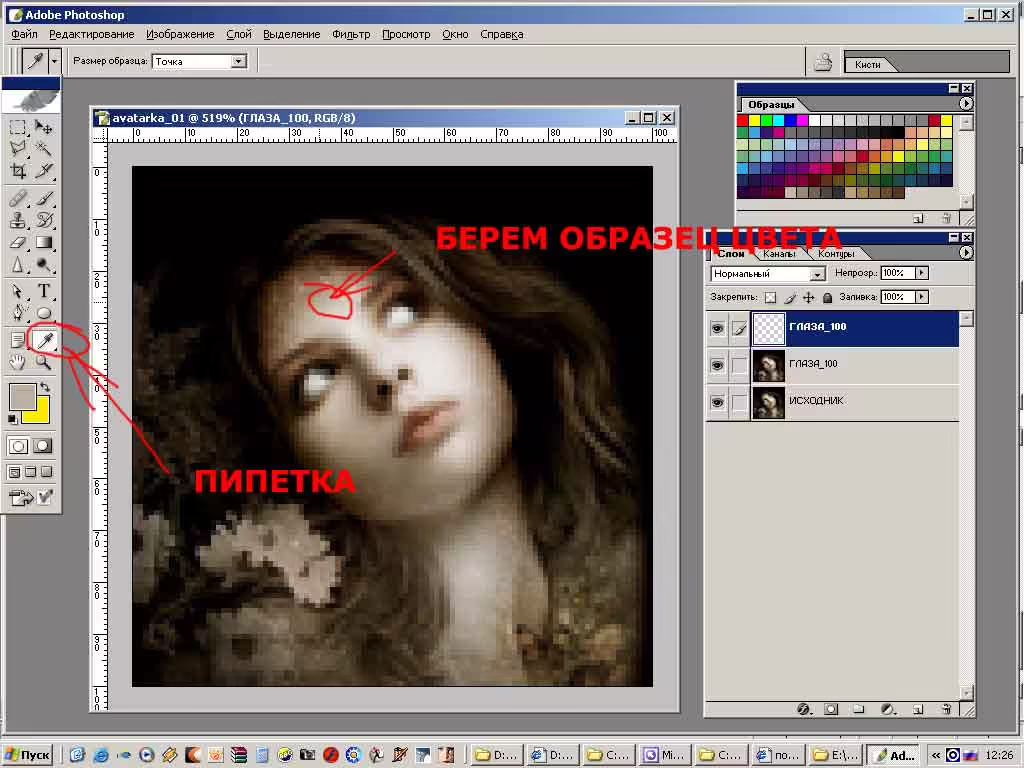1024x768 pixels.
Task: Toggle Lock position icon in Закрепить
Action: (808, 298)
